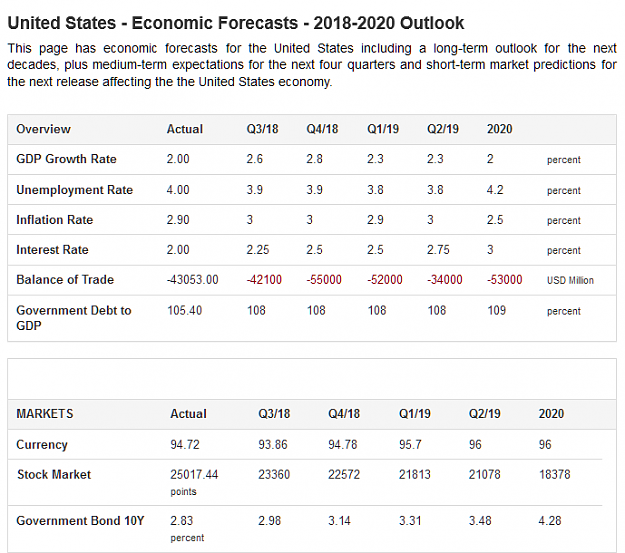Open the Stock Market row link
625x553 pixels.
coord(54,474)
